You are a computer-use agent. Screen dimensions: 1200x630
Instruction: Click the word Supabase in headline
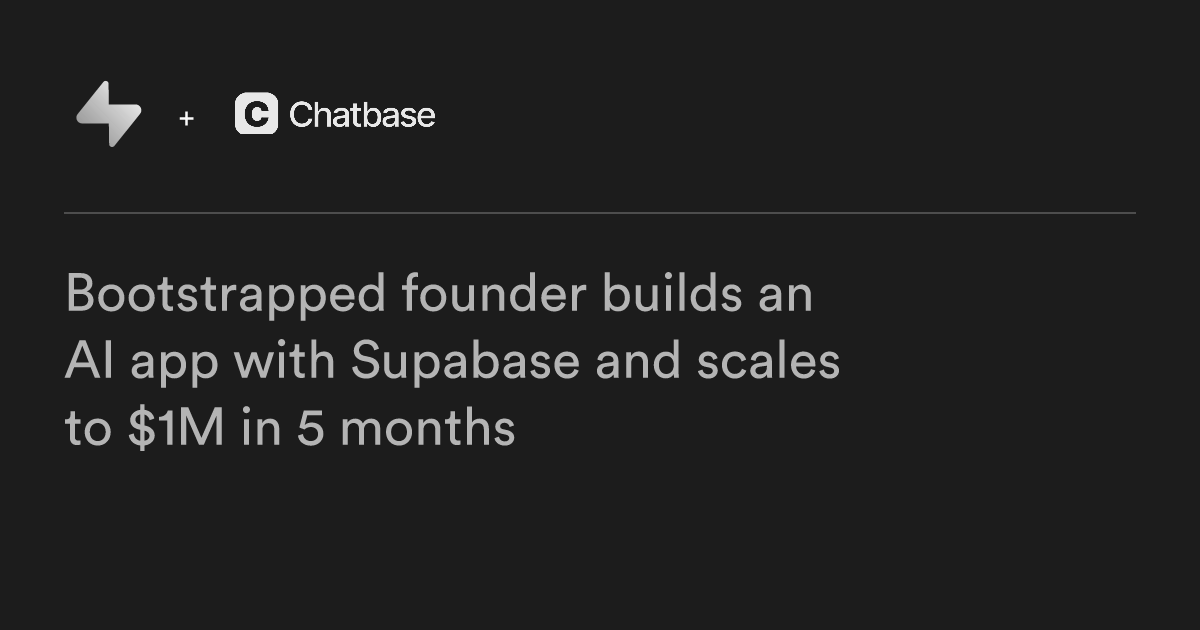tap(465, 362)
